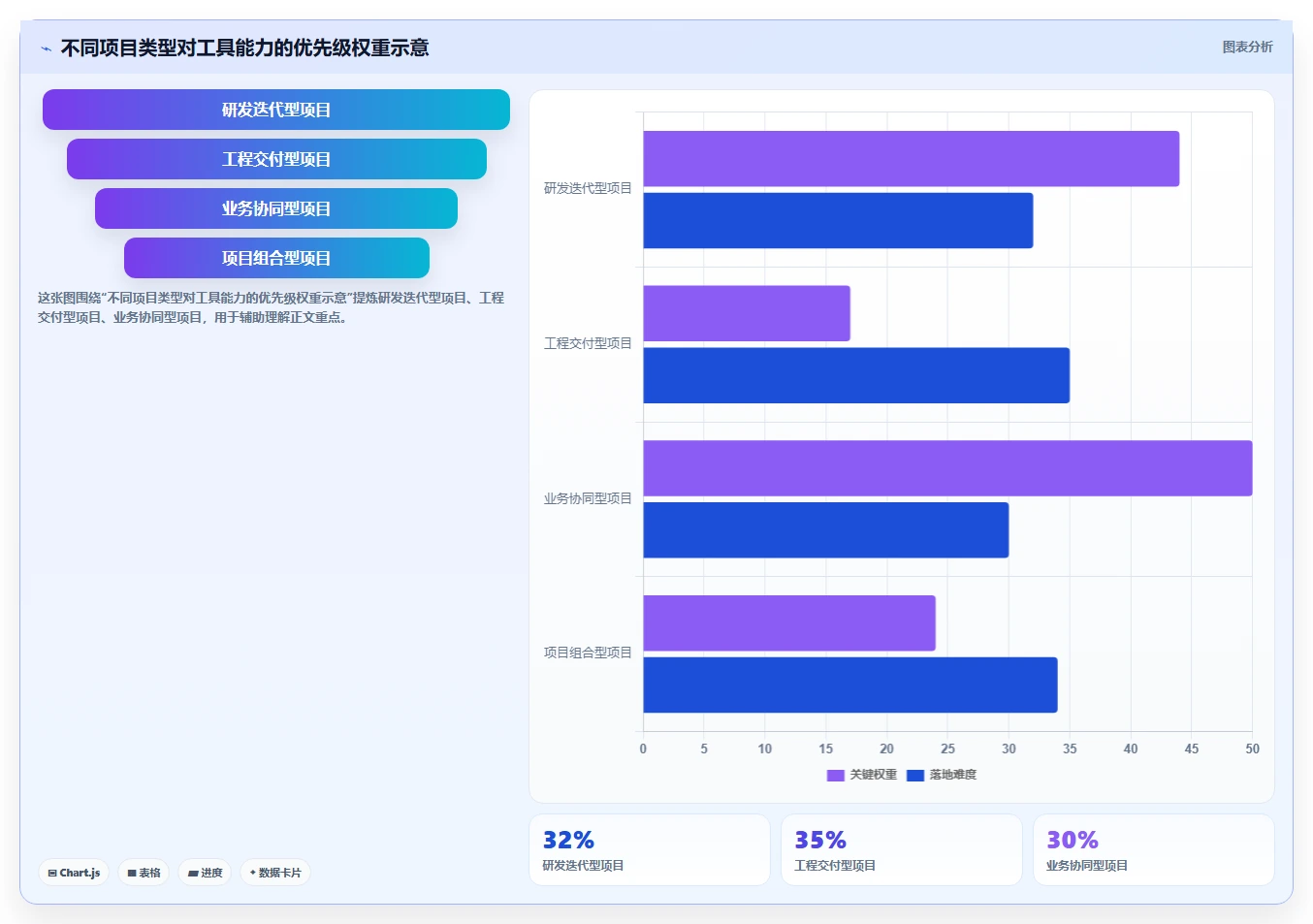
Task: Click purple 关键权重 bar for 项目组合型项目
Action: click(x=789, y=623)
